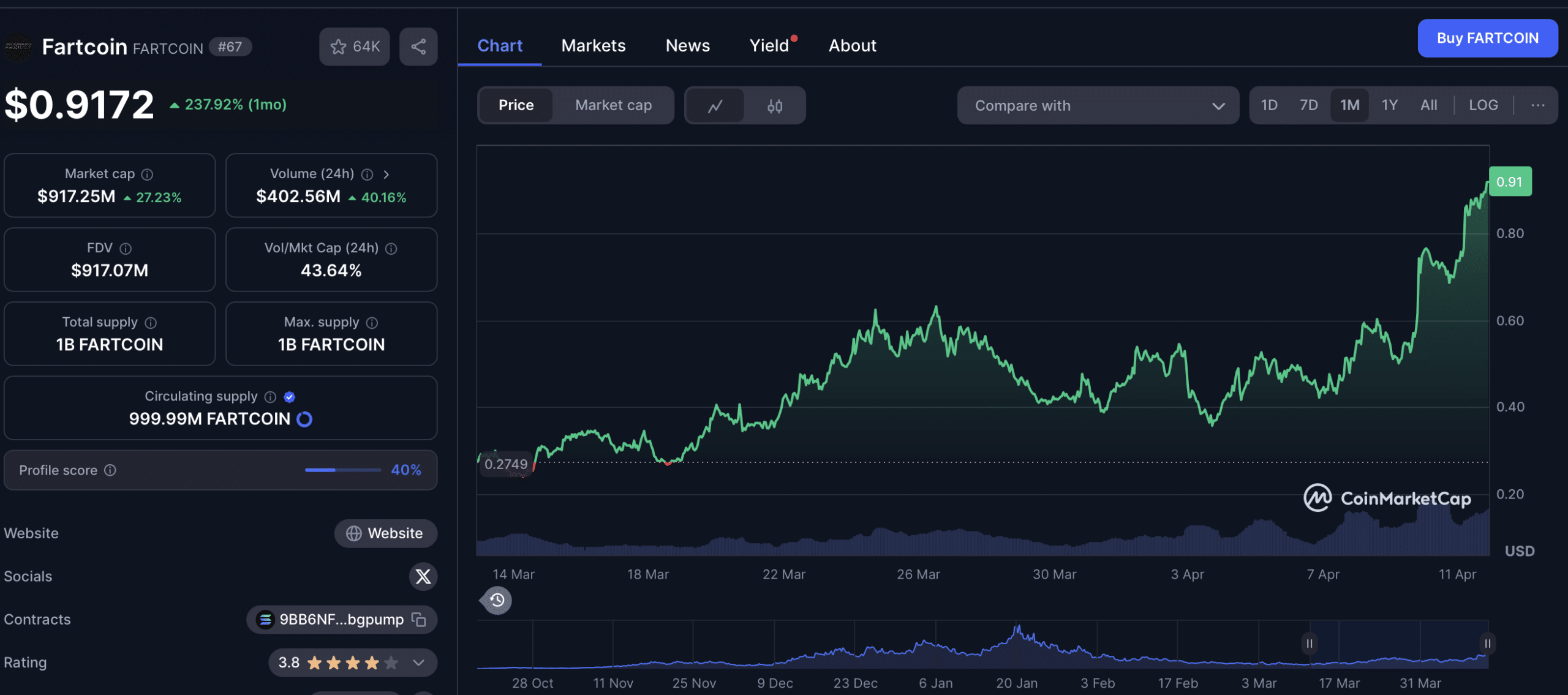Open Vol/Mkt Cap (24h) info icon

[391, 249]
